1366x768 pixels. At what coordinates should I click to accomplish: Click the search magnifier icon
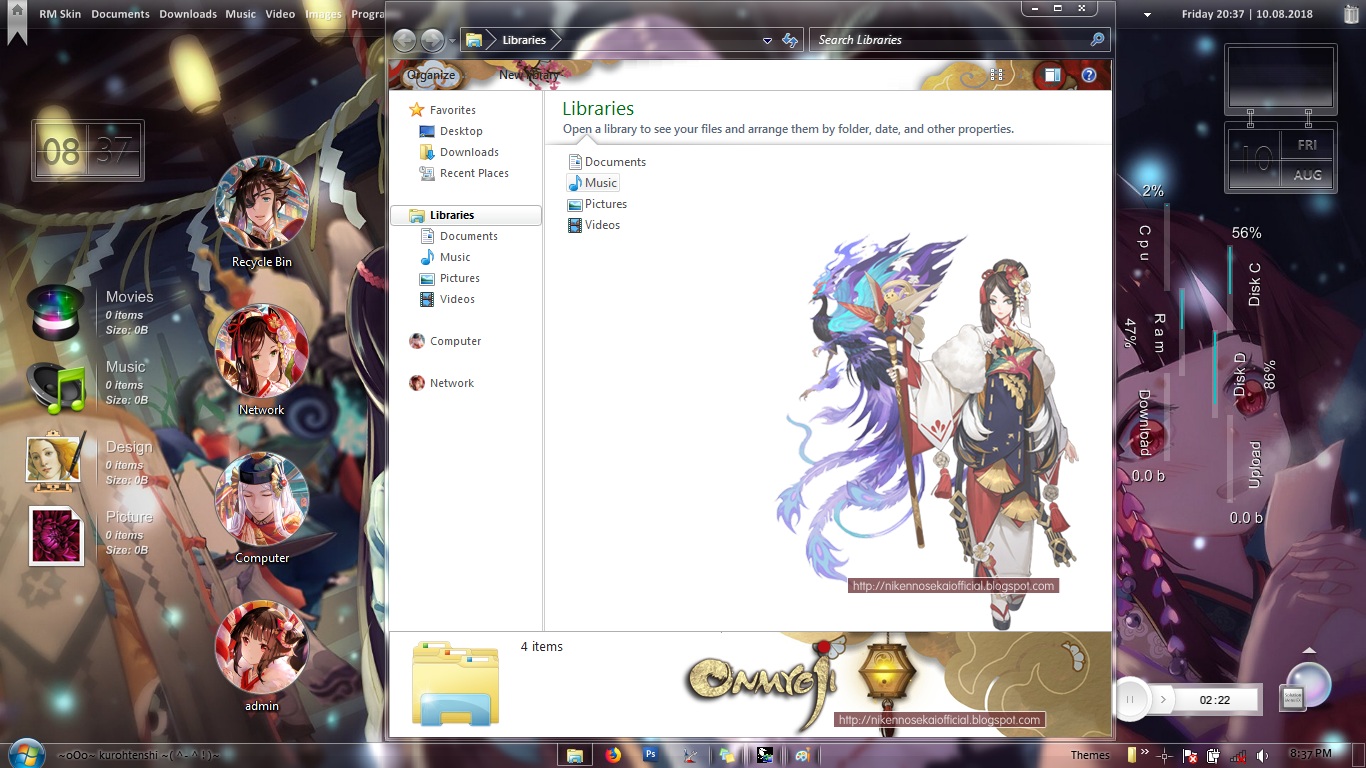(x=1097, y=40)
